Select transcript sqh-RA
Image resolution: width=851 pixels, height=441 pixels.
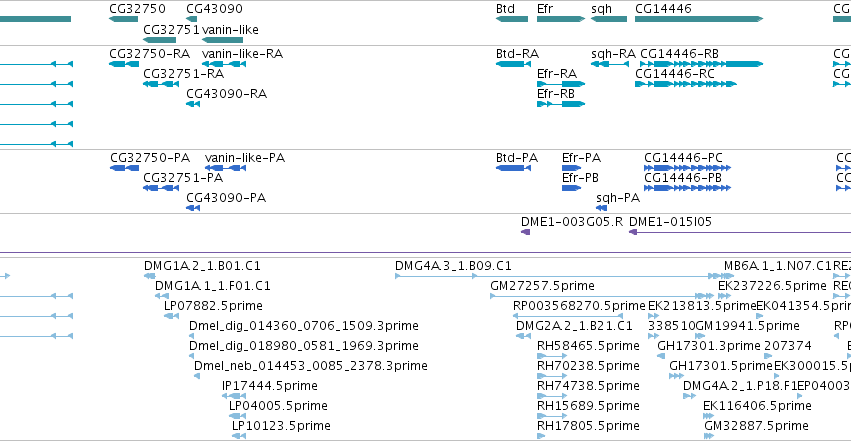tap(609, 64)
